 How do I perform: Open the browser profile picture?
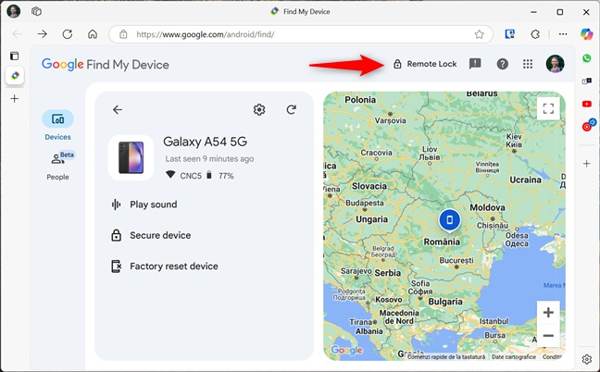(13, 11)
